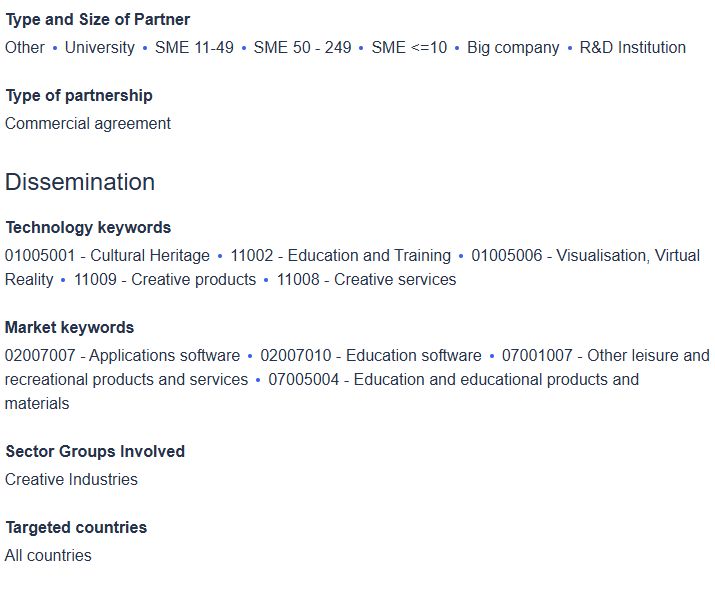Select '02007007 - Applications software' keyword

click(x=122, y=355)
